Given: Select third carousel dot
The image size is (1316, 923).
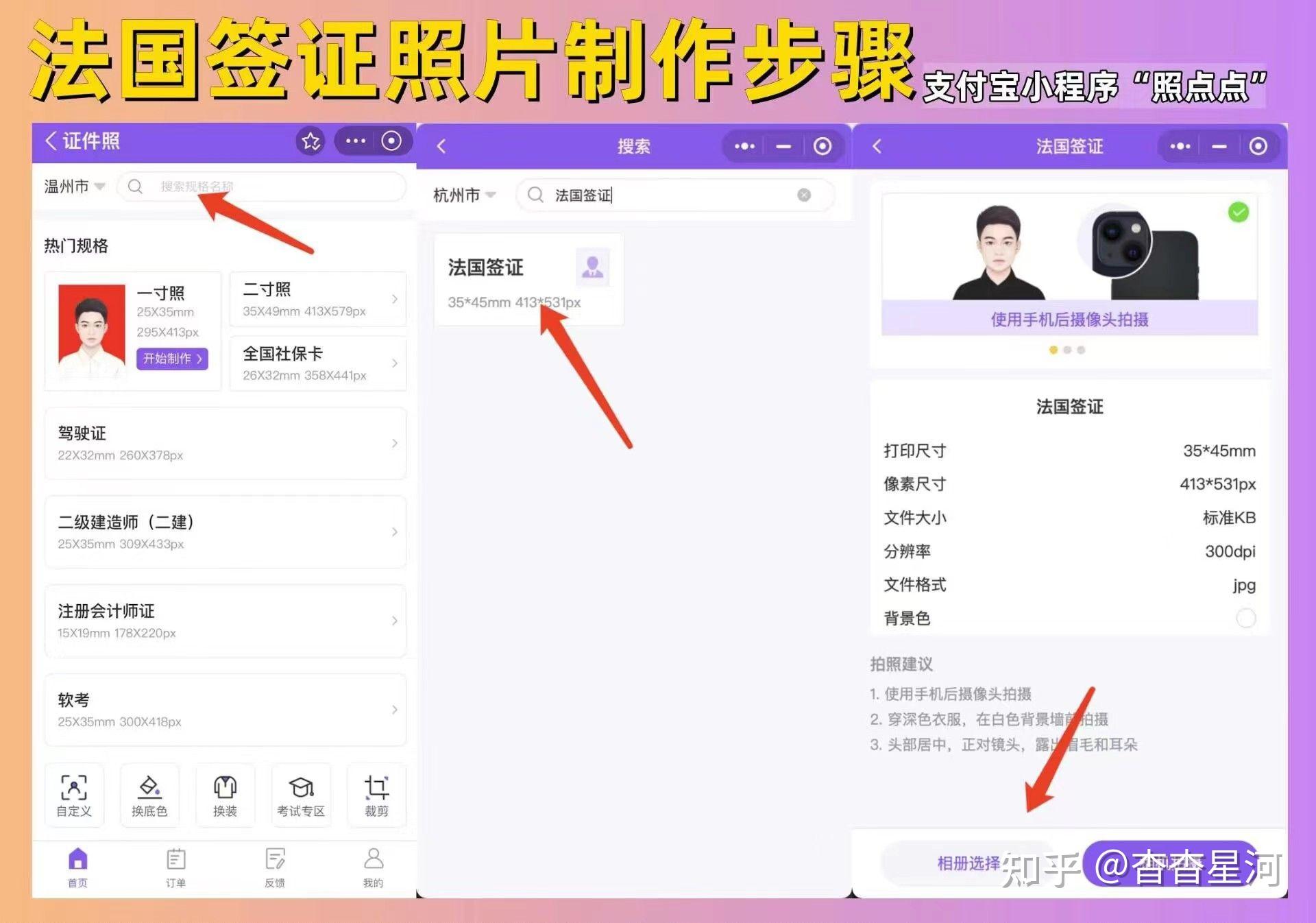Looking at the screenshot, I should [1081, 350].
